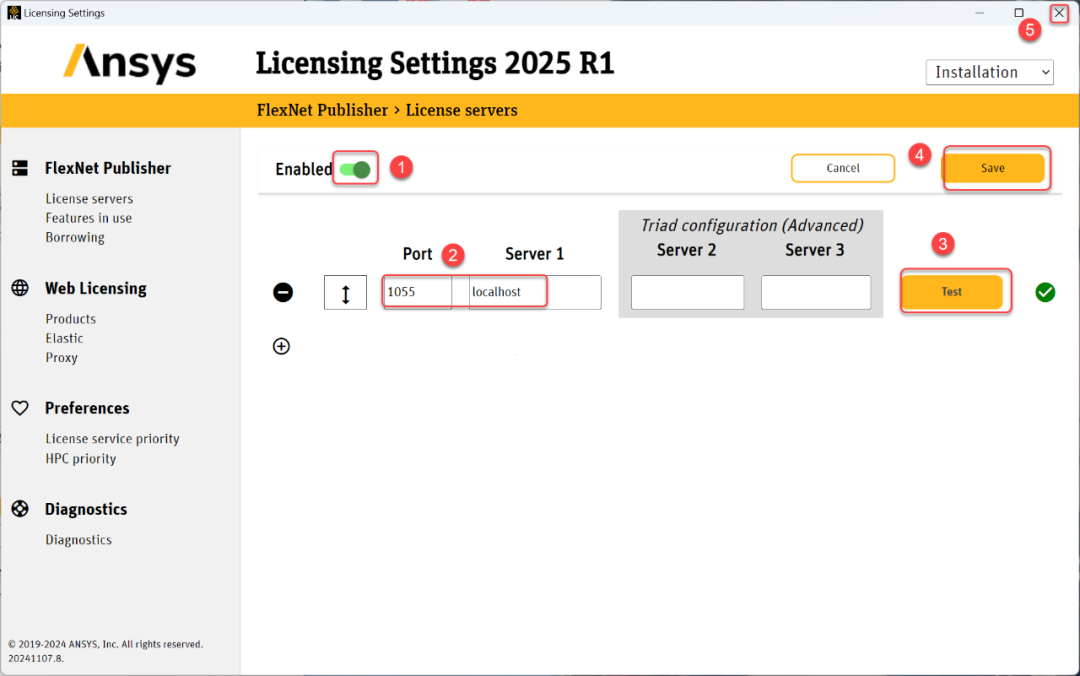Select Elastic under Web Licensing
Viewport: 1080px width, 676px height.
tap(64, 338)
